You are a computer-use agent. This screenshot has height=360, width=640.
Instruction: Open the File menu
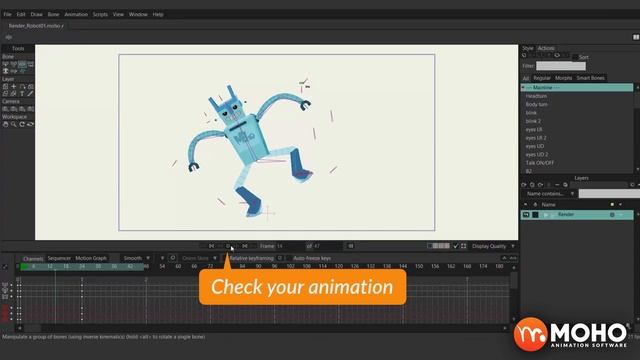pyautogui.click(x=7, y=14)
